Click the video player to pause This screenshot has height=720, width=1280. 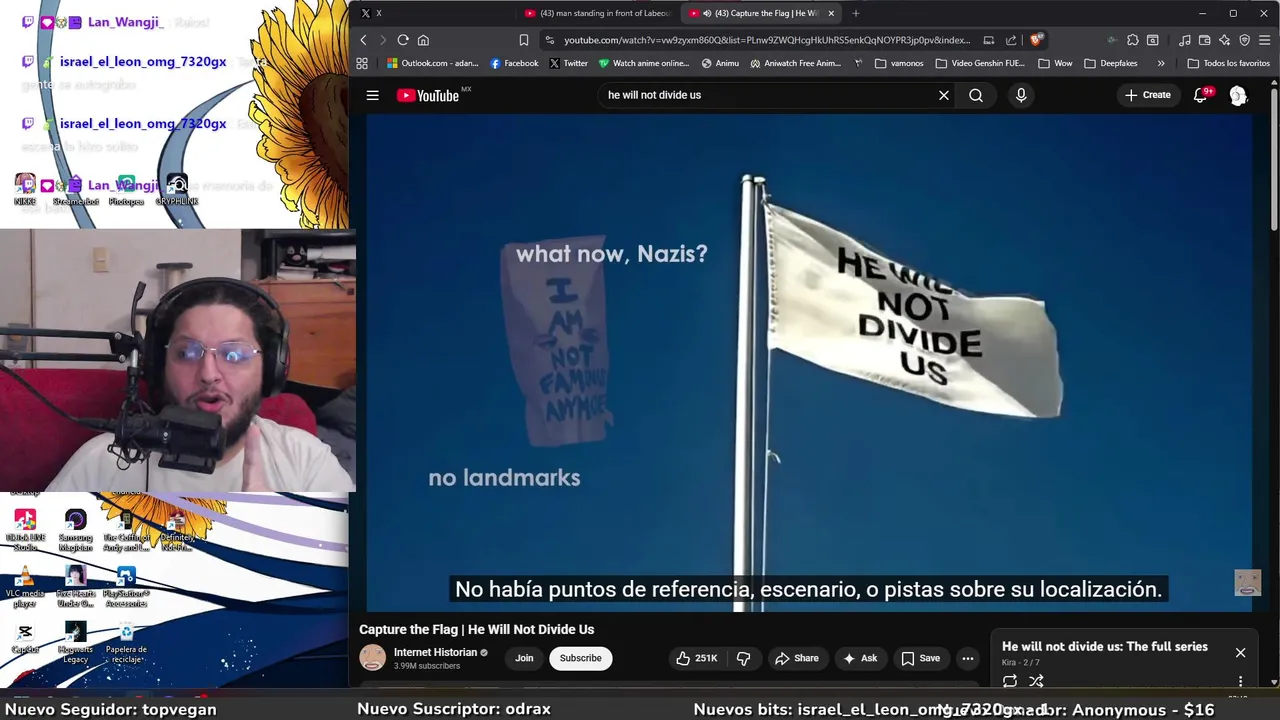click(808, 362)
